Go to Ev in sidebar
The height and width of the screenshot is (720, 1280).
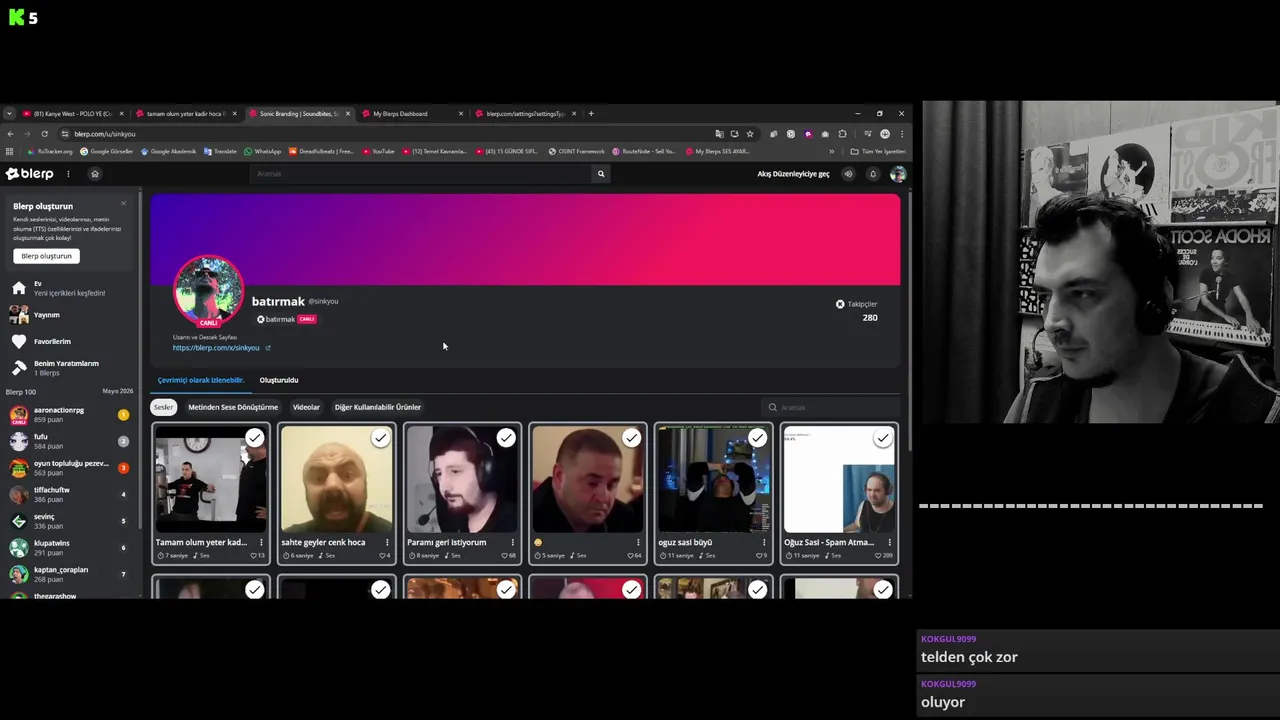[x=70, y=288]
